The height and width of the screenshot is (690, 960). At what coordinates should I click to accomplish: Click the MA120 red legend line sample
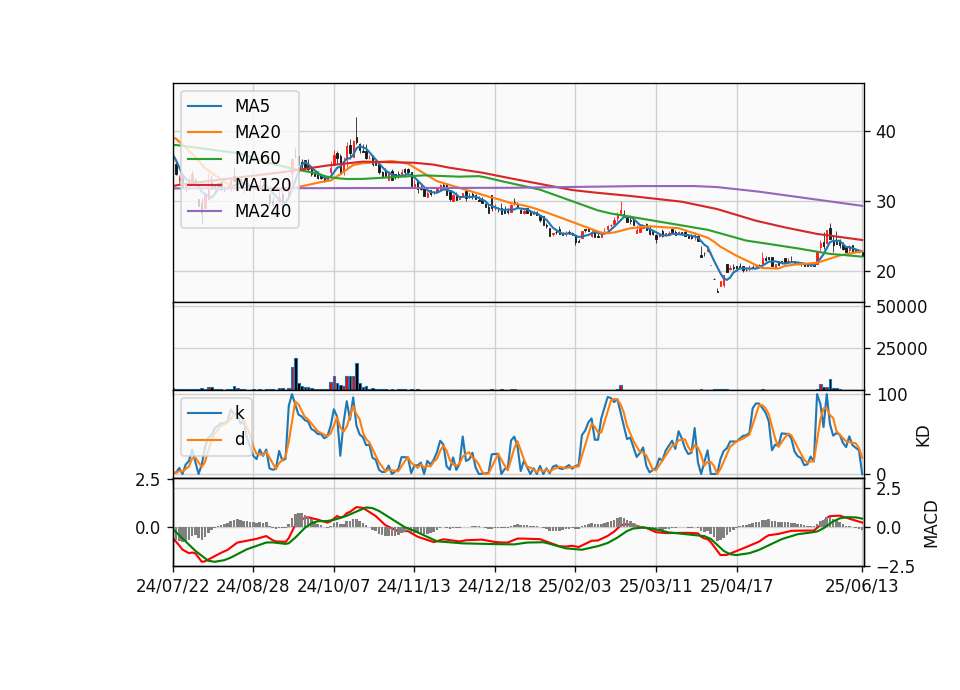click(x=204, y=185)
